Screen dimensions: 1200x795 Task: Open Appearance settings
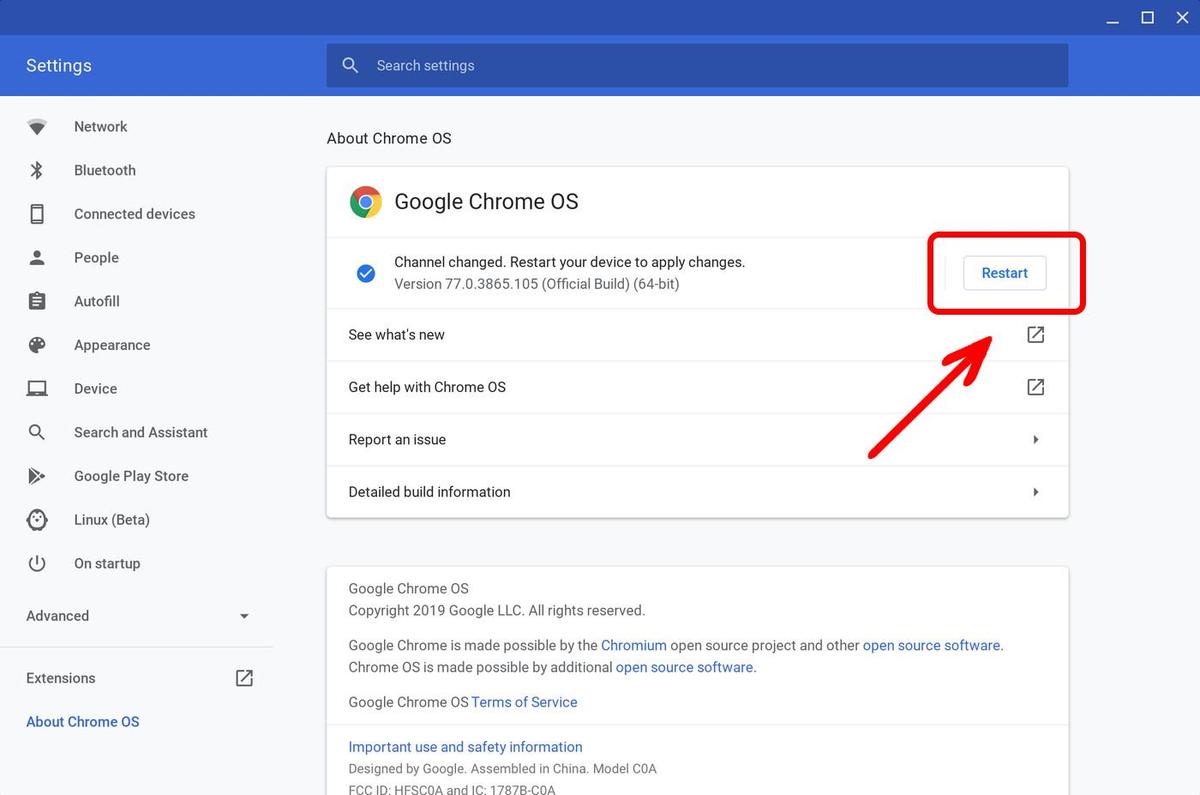coord(112,345)
